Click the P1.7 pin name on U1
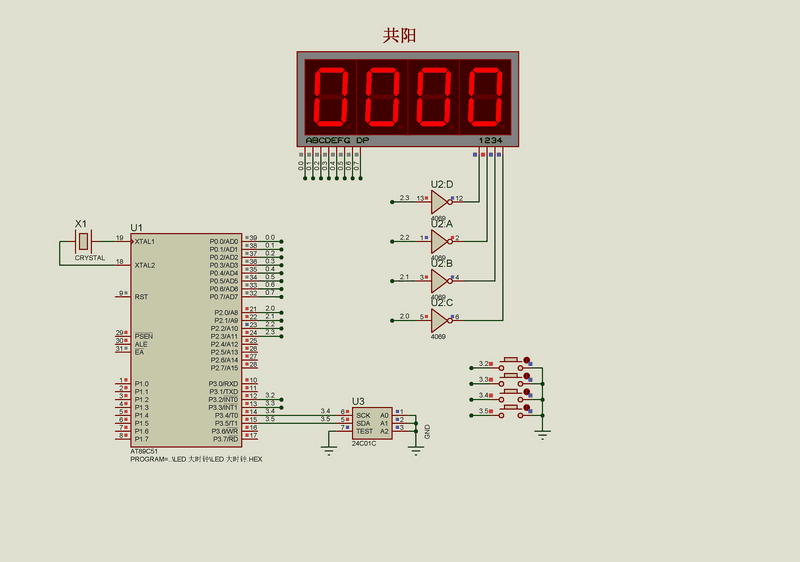This screenshot has width=800, height=562. tap(142, 439)
